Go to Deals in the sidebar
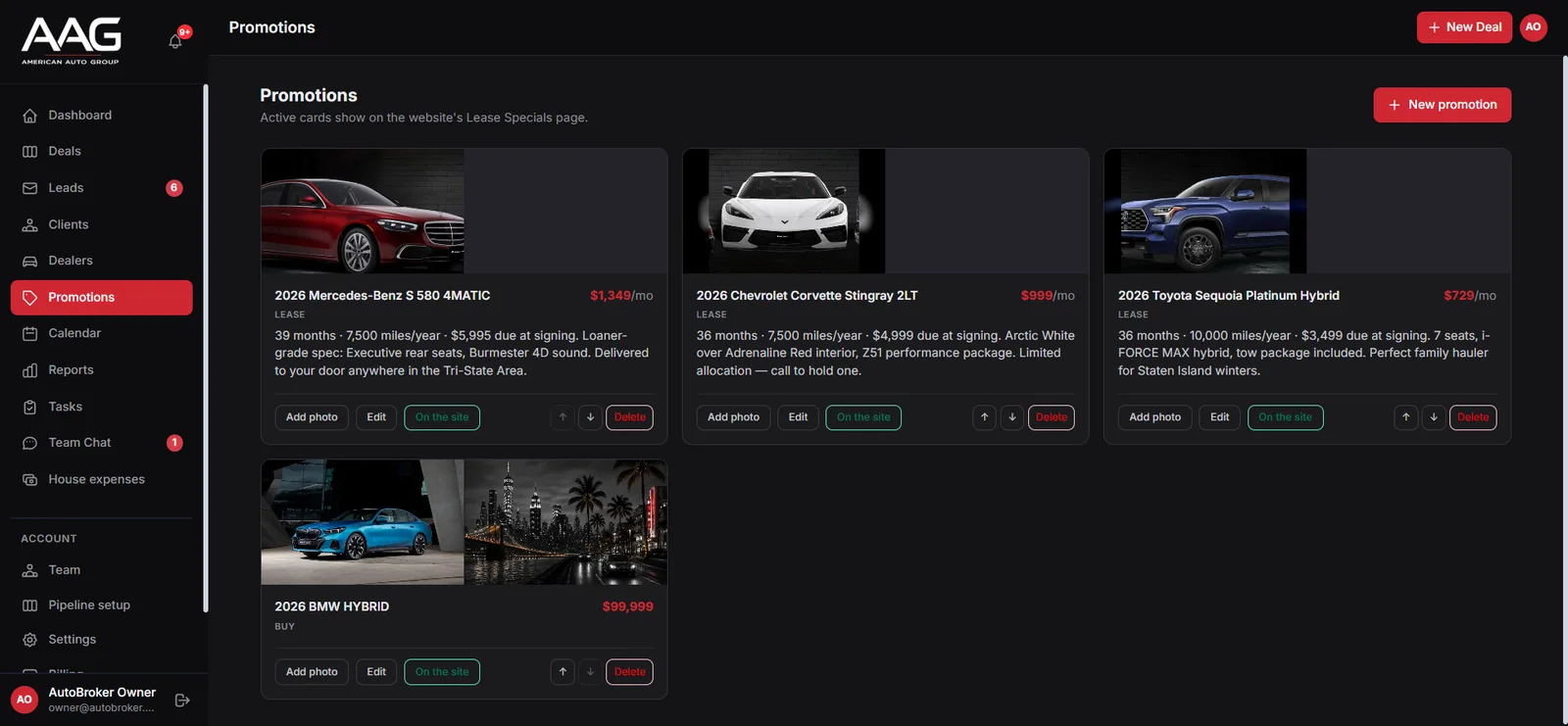 pyautogui.click(x=102, y=151)
